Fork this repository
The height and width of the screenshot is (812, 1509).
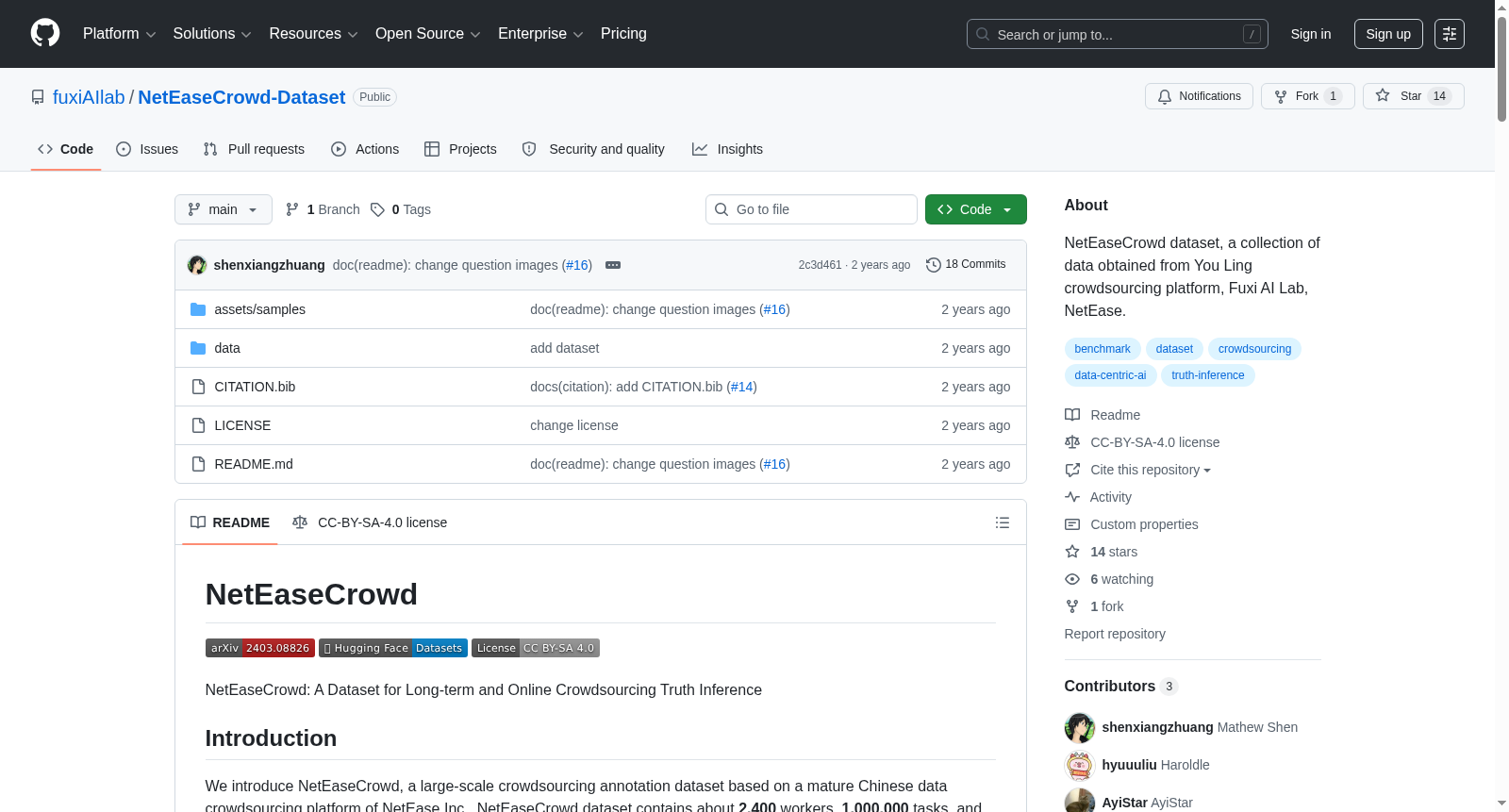tap(1308, 96)
